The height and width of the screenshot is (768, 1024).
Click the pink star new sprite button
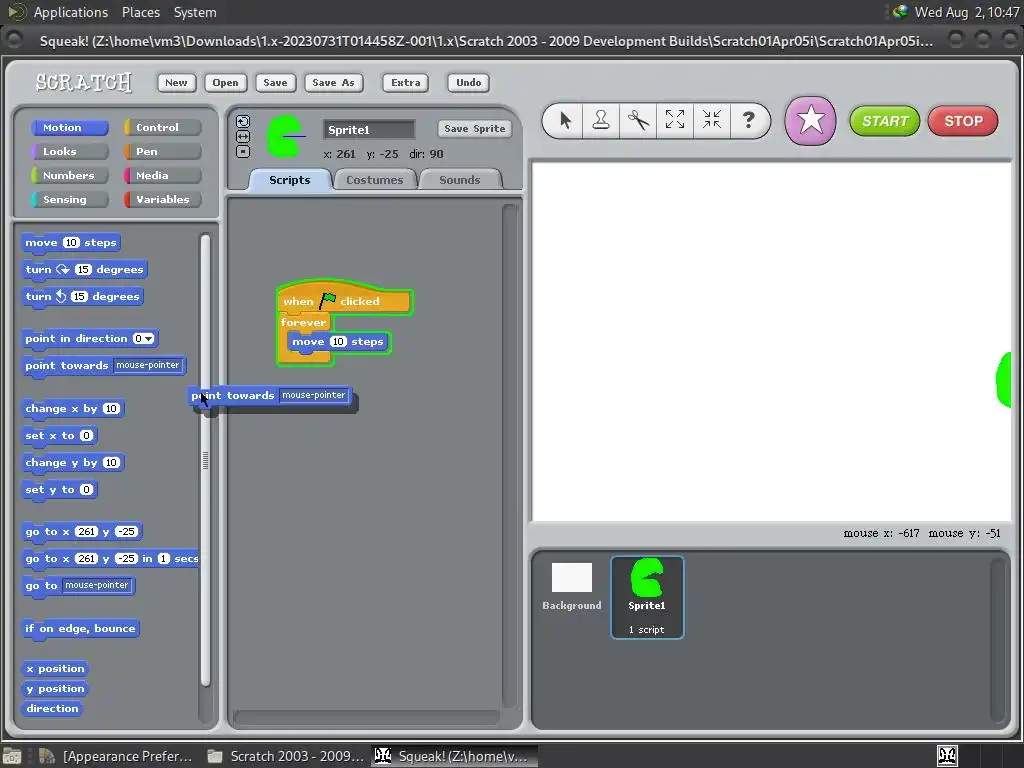coord(810,121)
